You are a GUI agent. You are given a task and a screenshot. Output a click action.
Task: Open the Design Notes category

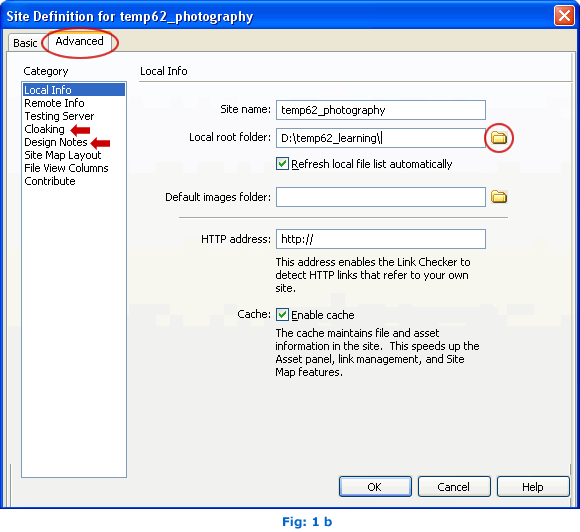55,142
